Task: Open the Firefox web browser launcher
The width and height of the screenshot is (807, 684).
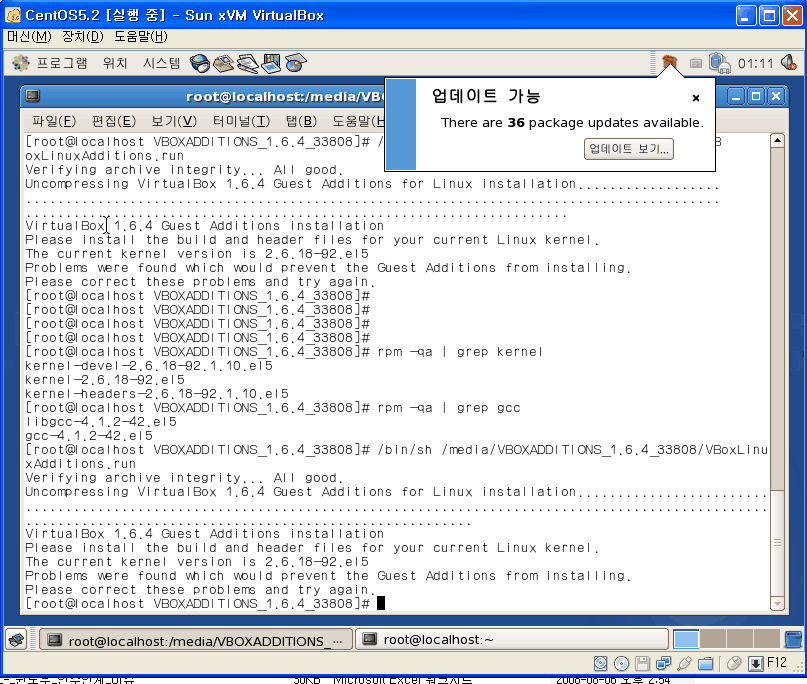Action: [200, 63]
